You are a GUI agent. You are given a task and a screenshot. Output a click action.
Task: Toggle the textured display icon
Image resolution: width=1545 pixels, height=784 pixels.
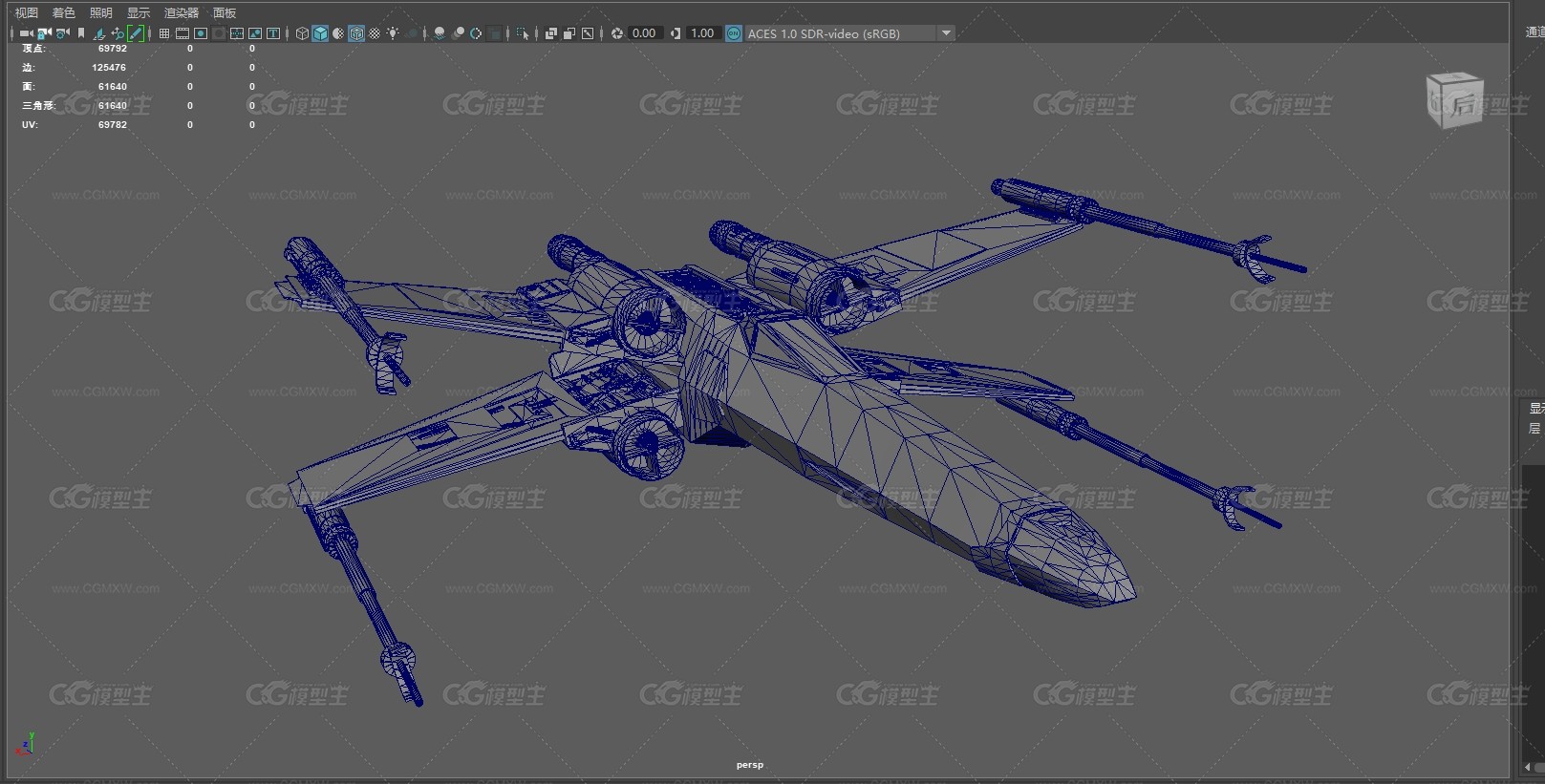coord(375,33)
